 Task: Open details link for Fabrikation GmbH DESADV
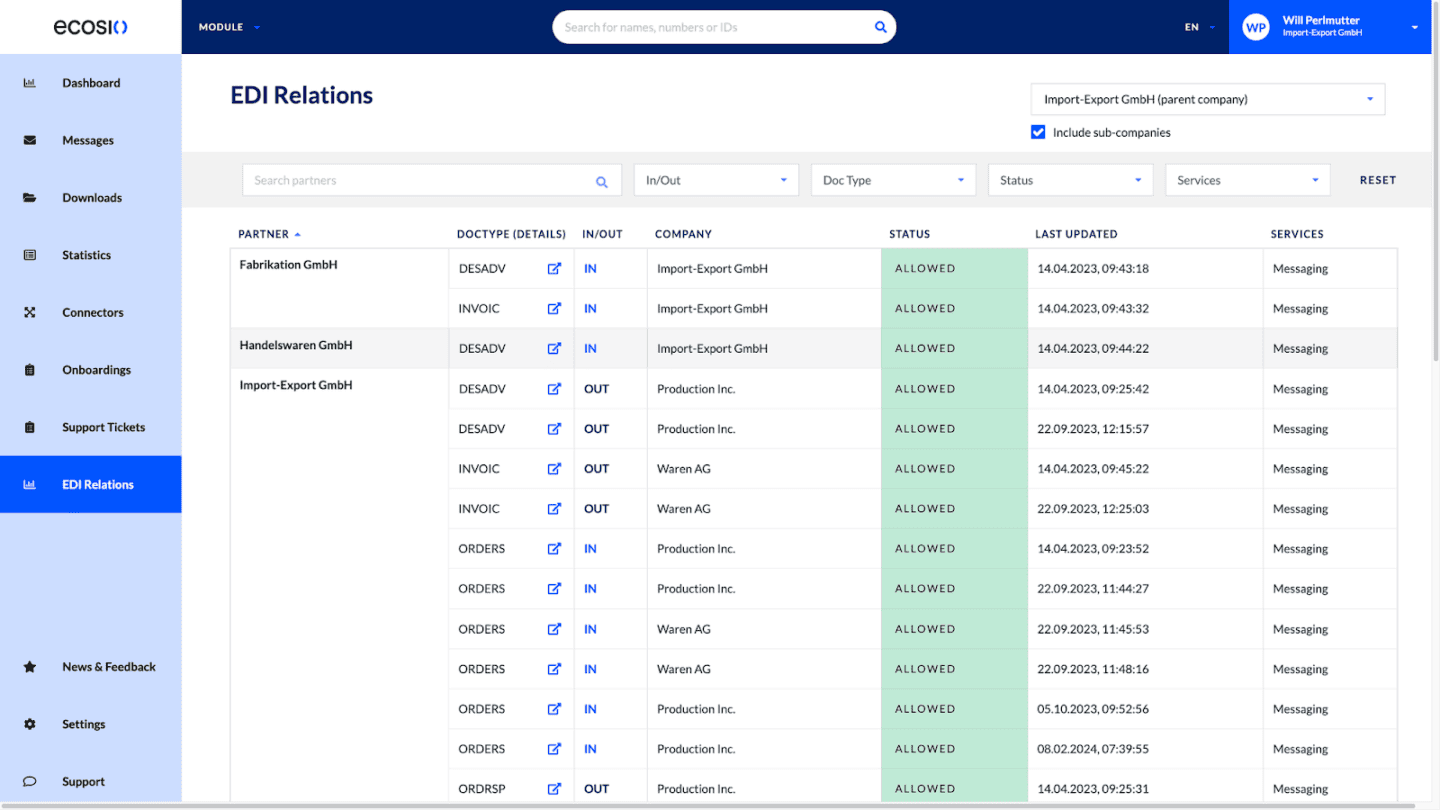click(554, 268)
